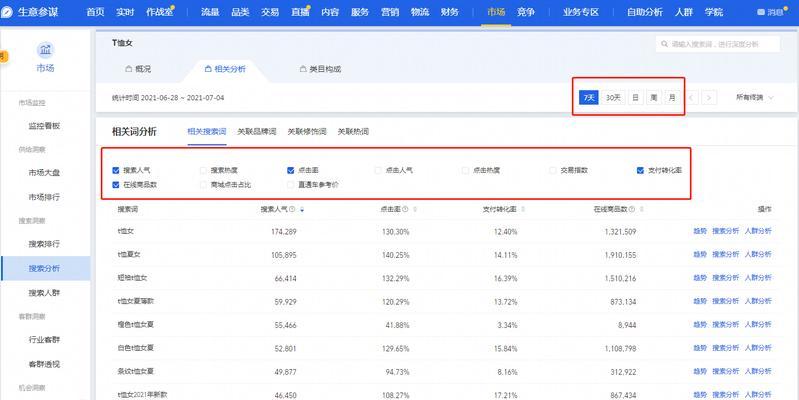Uncheck the 搜索人气 checkbox
This screenshot has width=799, height=400.
pos(116,171)
